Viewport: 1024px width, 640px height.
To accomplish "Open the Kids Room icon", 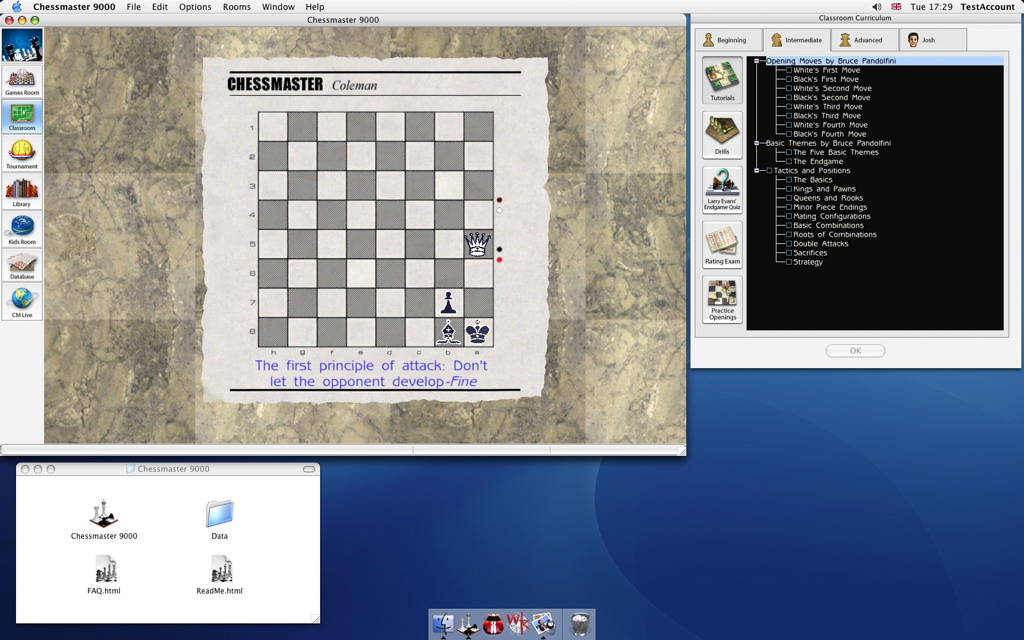I will (22, 229).
